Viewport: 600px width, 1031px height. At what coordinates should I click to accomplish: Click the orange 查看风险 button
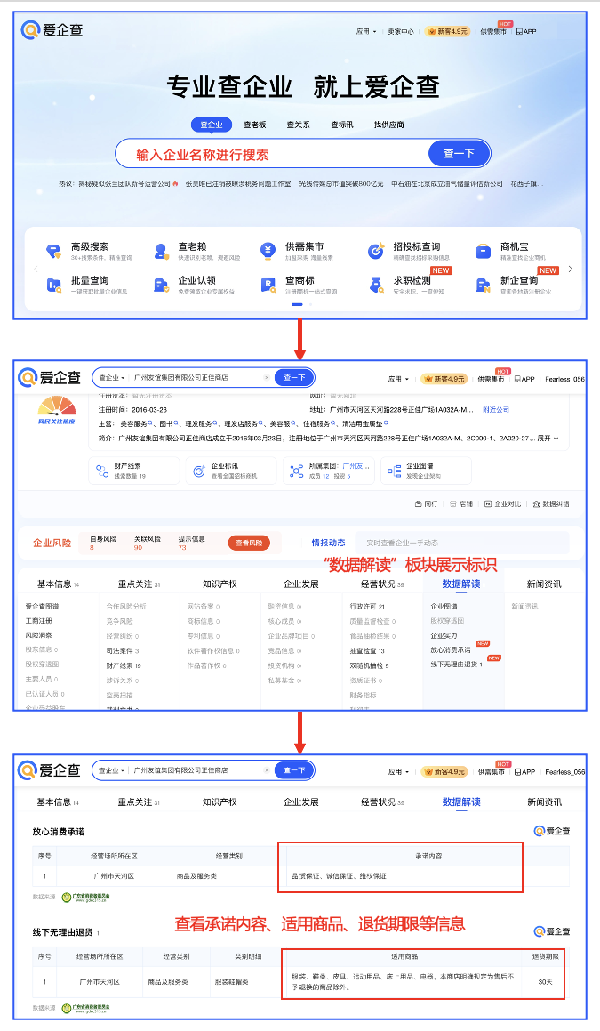tap(248, 543)
